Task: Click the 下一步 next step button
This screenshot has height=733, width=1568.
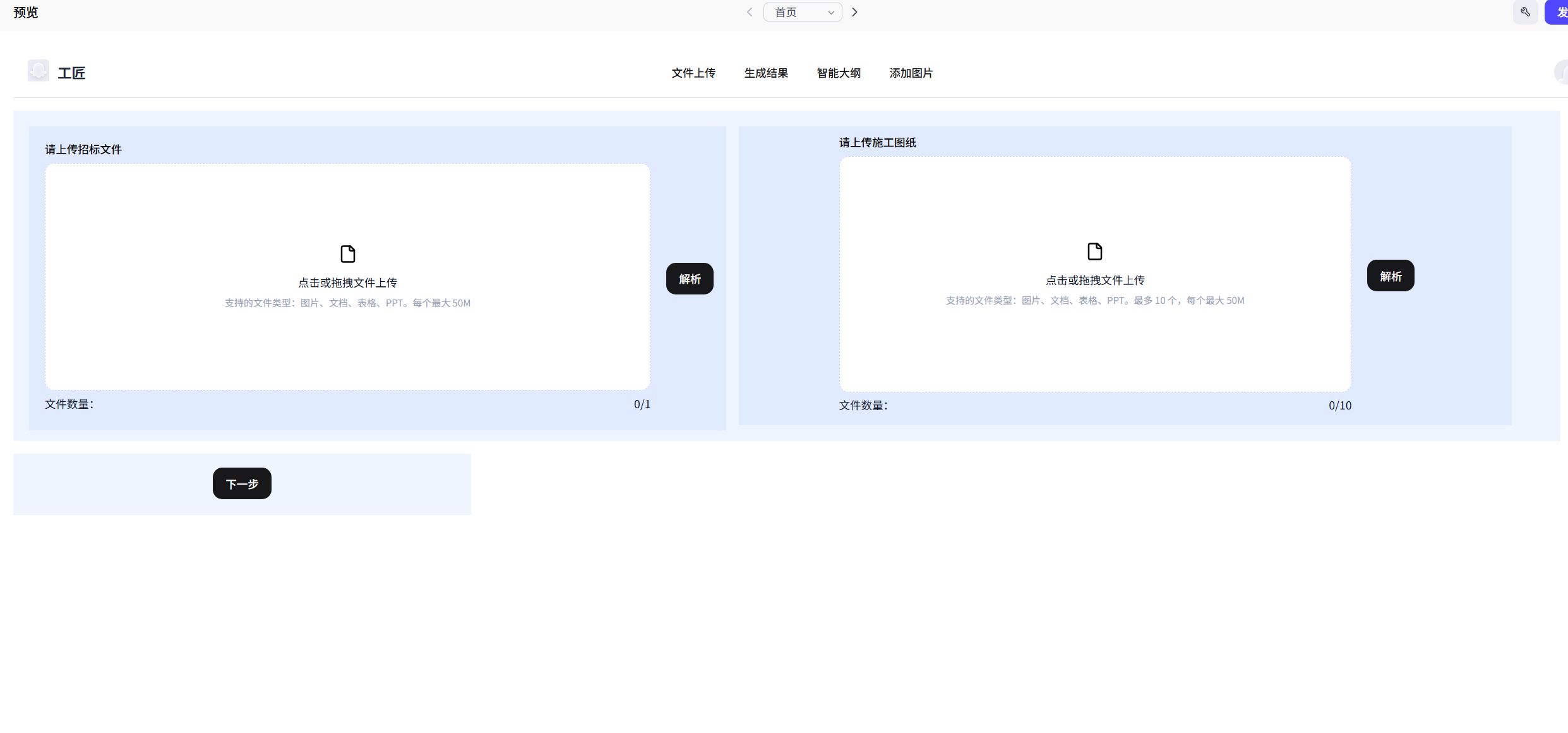Action: tap(242, 483)
